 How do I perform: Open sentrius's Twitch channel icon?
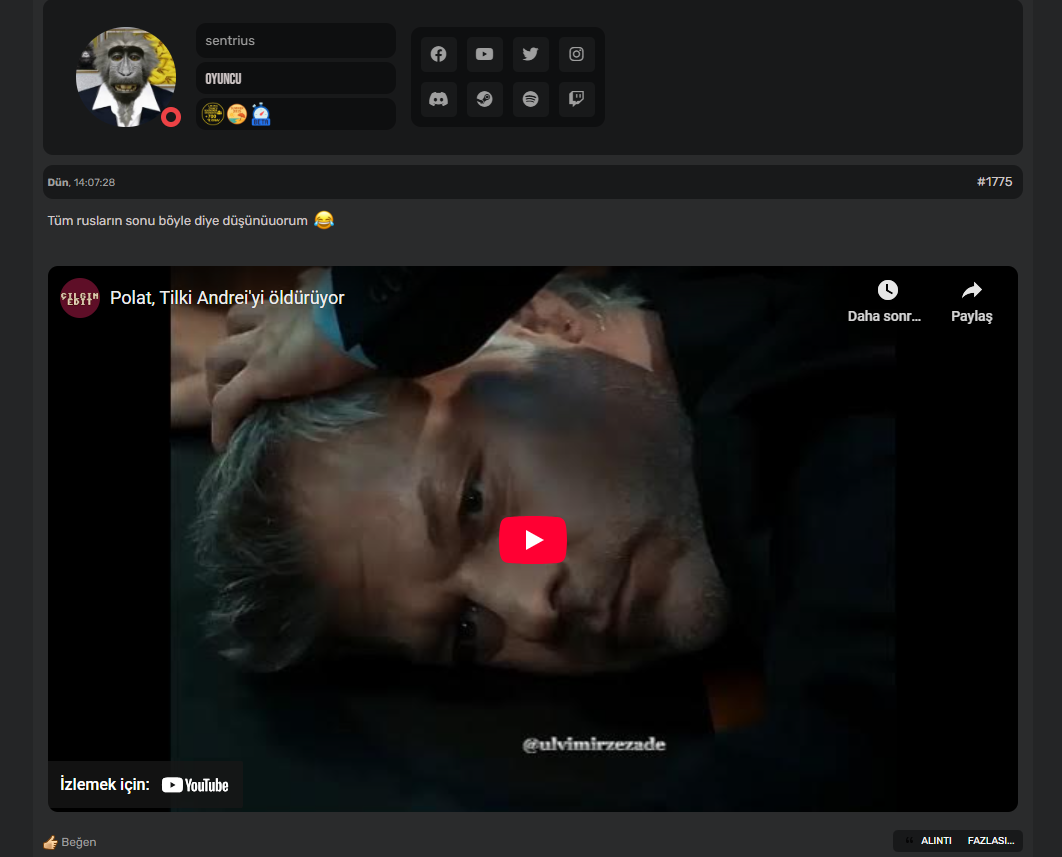576,100
